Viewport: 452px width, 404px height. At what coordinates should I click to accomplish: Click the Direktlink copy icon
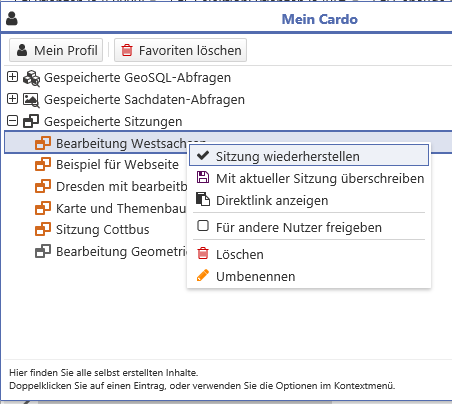[203, 199]
